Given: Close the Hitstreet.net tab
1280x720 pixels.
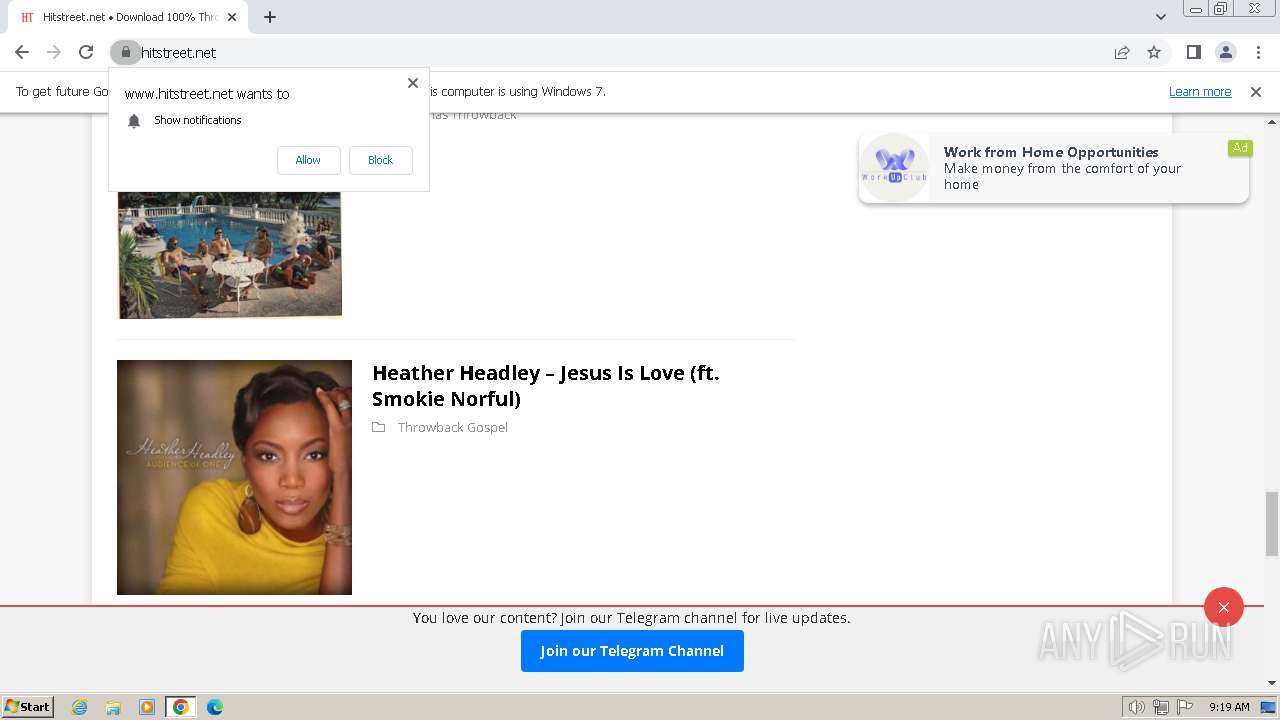Looking at the screenshot, I should 233,17.
